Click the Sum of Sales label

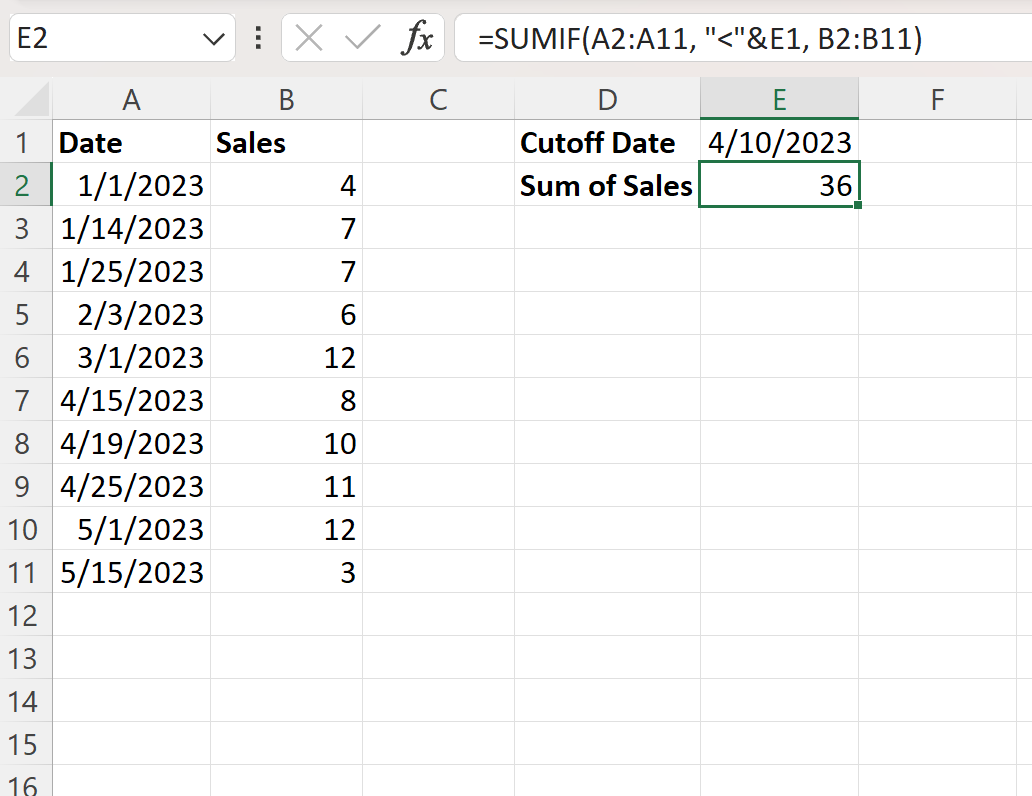coord(607,185)
